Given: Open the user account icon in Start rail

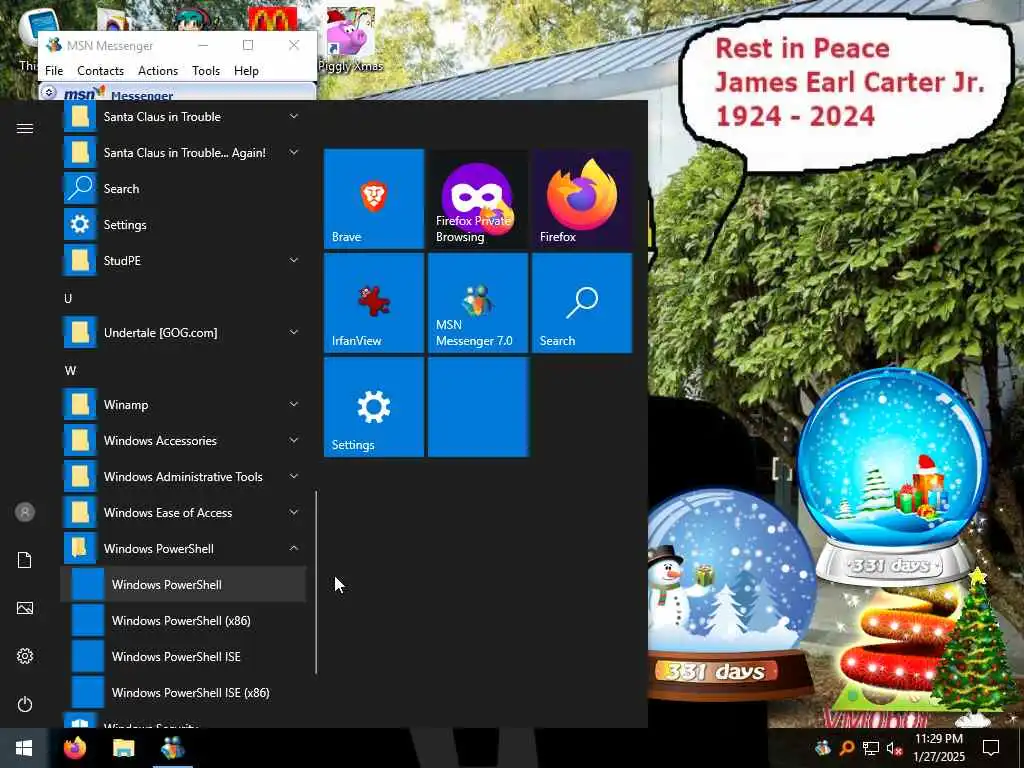Looking at the screenshot, I should pyautogui.click(x=25, y=512).
